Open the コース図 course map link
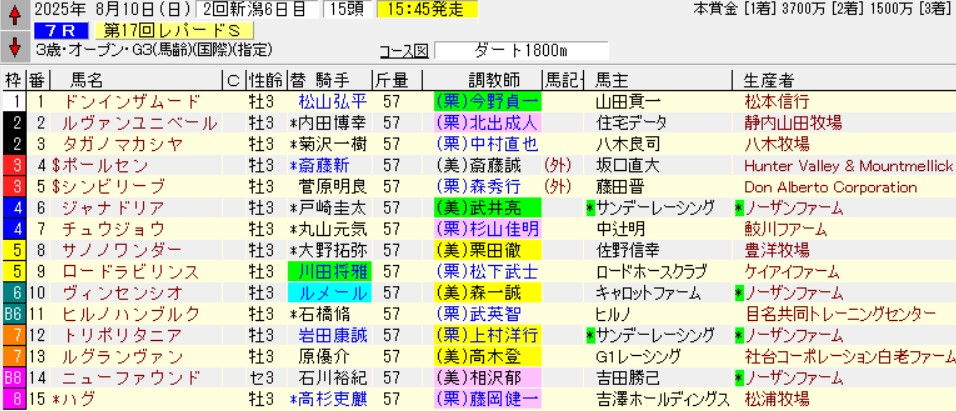Viewport: 956px width, 411px height. pyautogui.click(x=404, y=51)
